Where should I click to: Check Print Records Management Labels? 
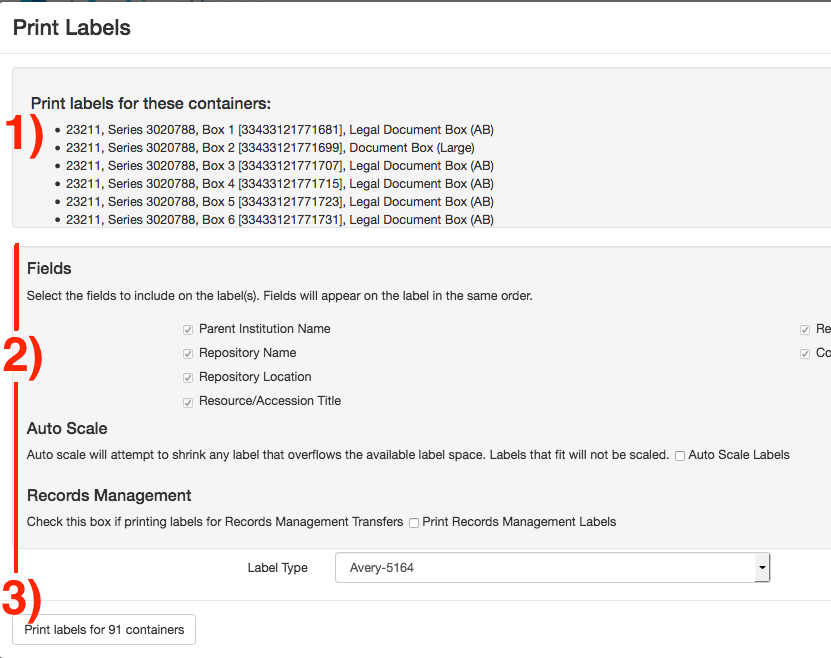[414, 523]
